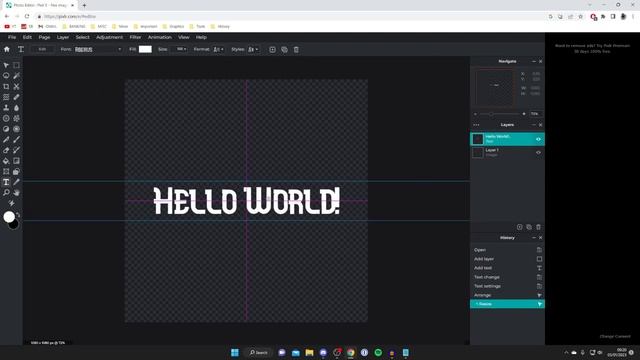The height and width of the screenshot is (360, 640).
Task: Select the Eraser tool
Action: (x=6, y=150)
